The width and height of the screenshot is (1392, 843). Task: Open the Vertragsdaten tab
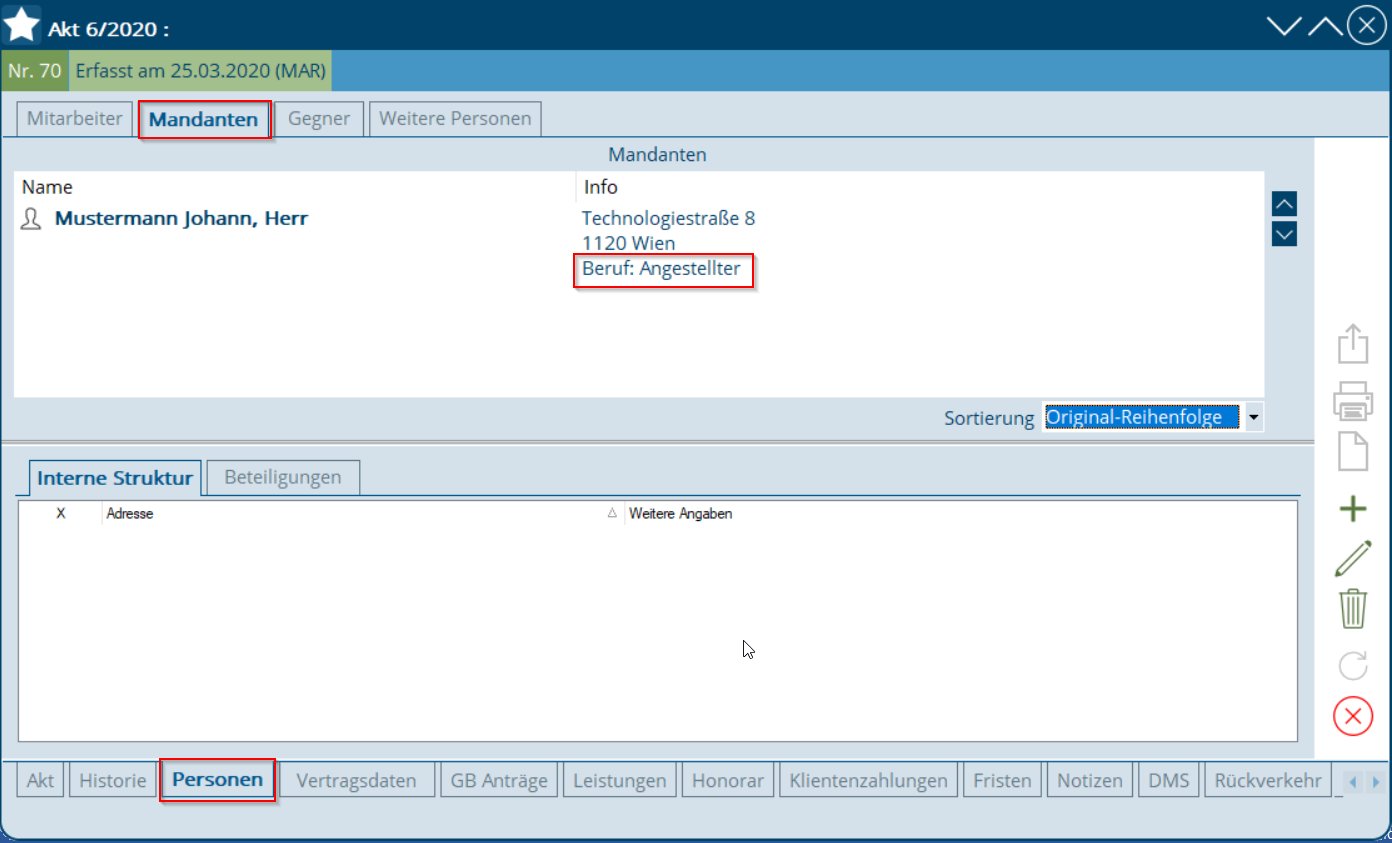pos(357,780)
